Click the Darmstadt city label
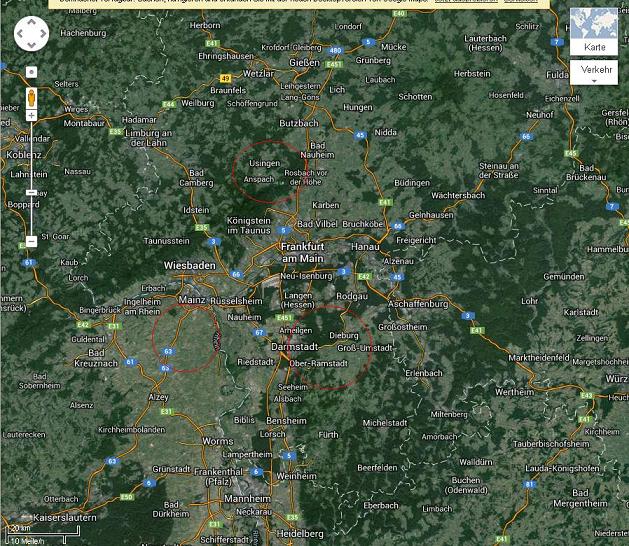The height and width of the screenshot is (546, 629). (x=295, y=347)
